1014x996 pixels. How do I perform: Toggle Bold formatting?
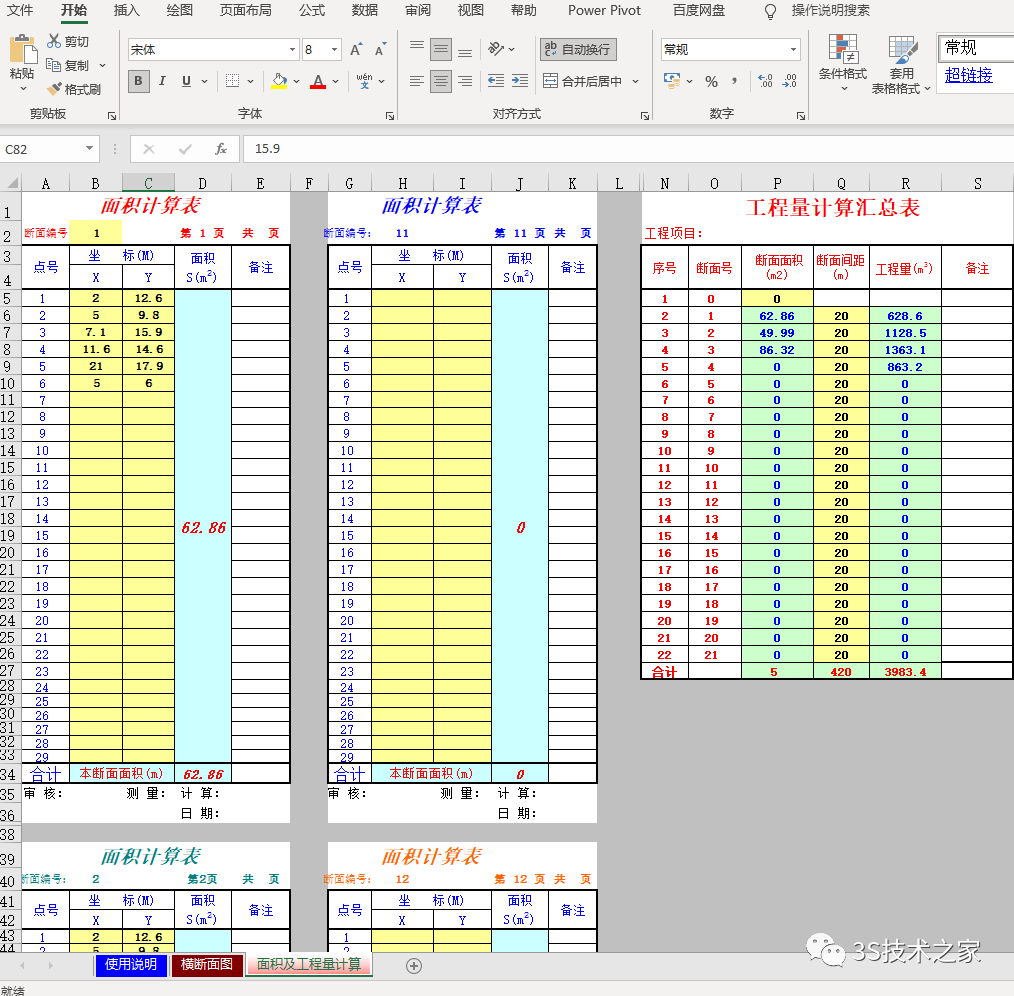click(x=138, y=81)
